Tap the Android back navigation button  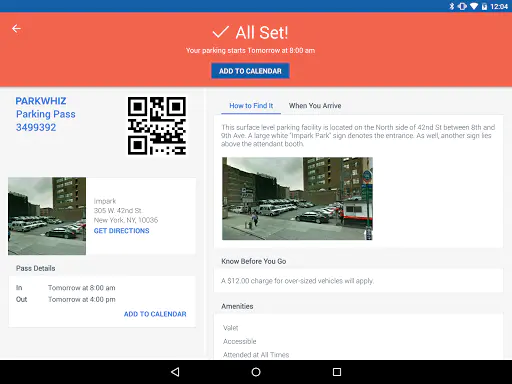click(175, 372)
